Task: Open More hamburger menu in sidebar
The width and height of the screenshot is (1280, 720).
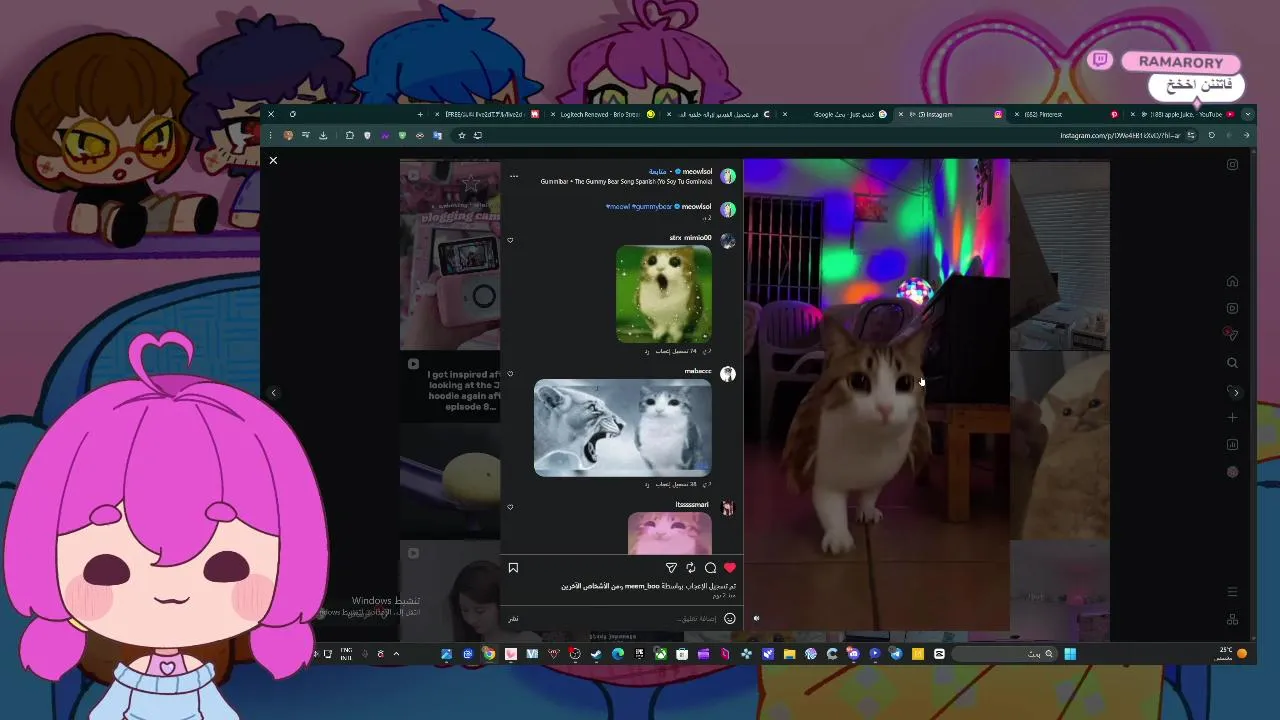Action: tap(1232, 592)
